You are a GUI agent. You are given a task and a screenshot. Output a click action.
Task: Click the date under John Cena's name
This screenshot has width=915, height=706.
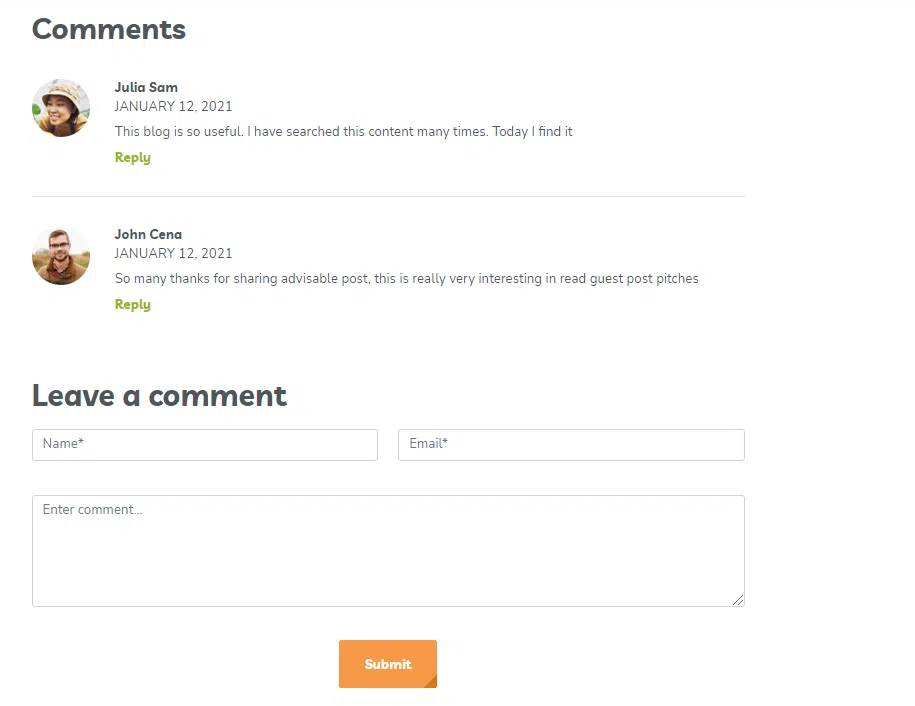pyautogui.click(x=173, y=253)
